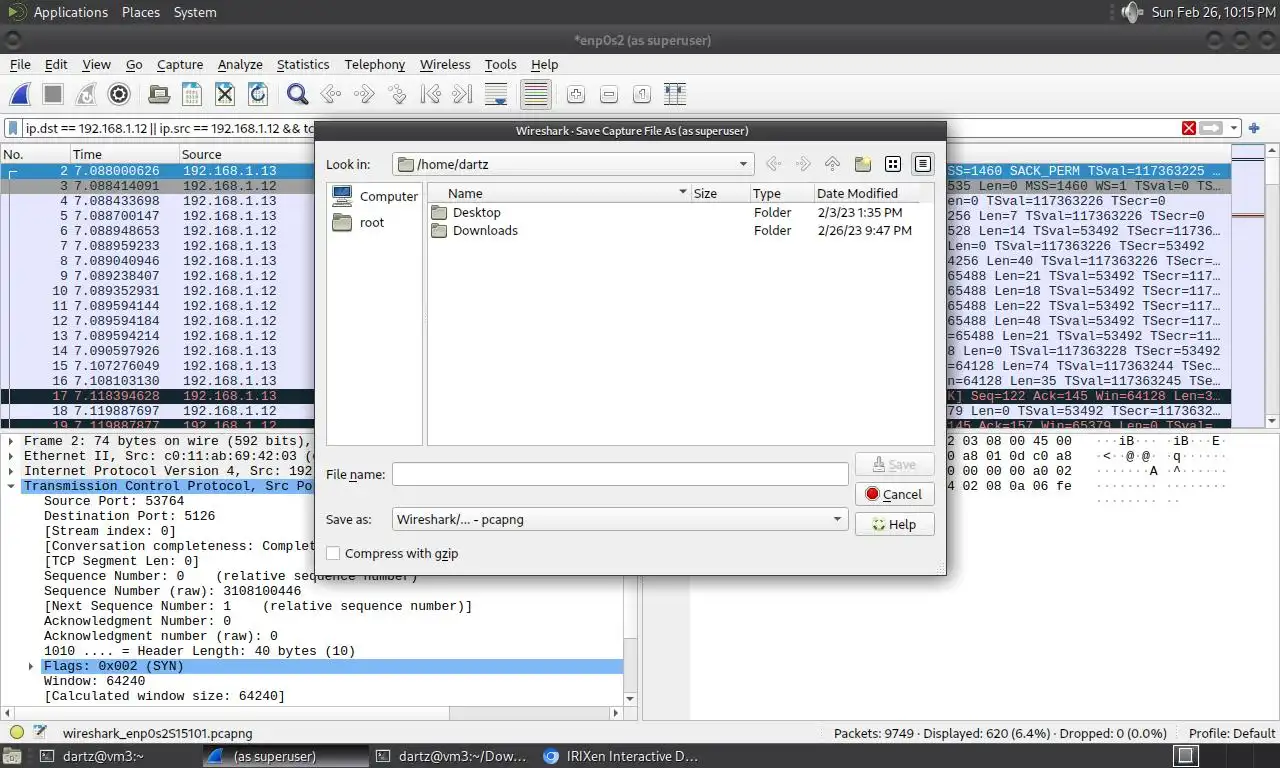The height and width of the screenshot is (768, 1280).
Task: Find a packet magnifier icon
Action: (x=297, y=94)
